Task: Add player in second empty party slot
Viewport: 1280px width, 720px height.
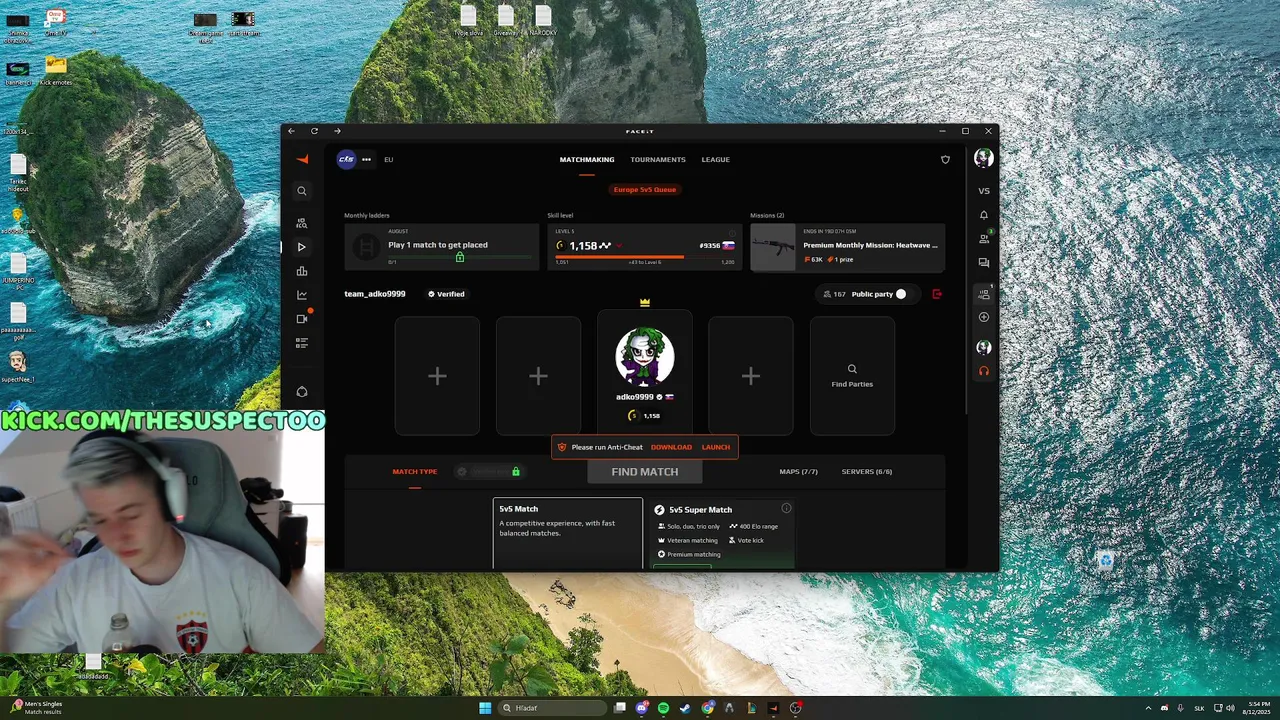Action: click(538, 376)
